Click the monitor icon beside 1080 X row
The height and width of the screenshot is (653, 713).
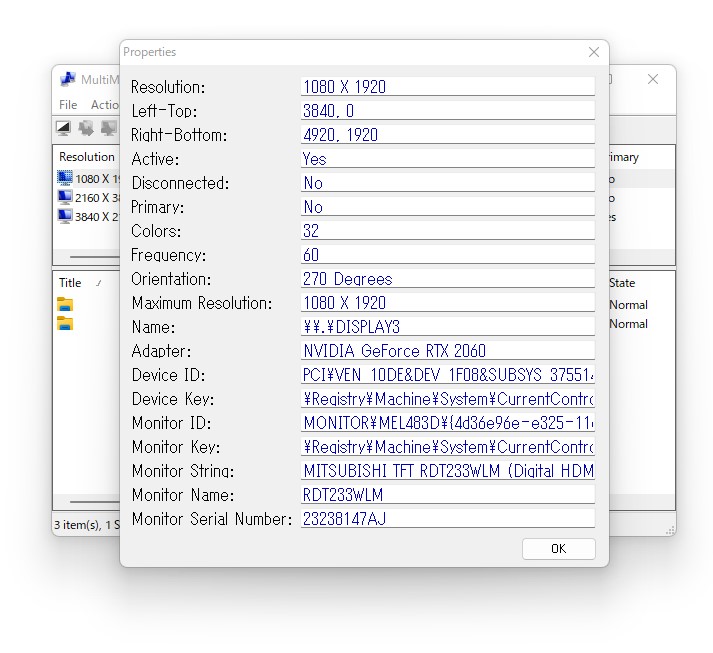65,178
